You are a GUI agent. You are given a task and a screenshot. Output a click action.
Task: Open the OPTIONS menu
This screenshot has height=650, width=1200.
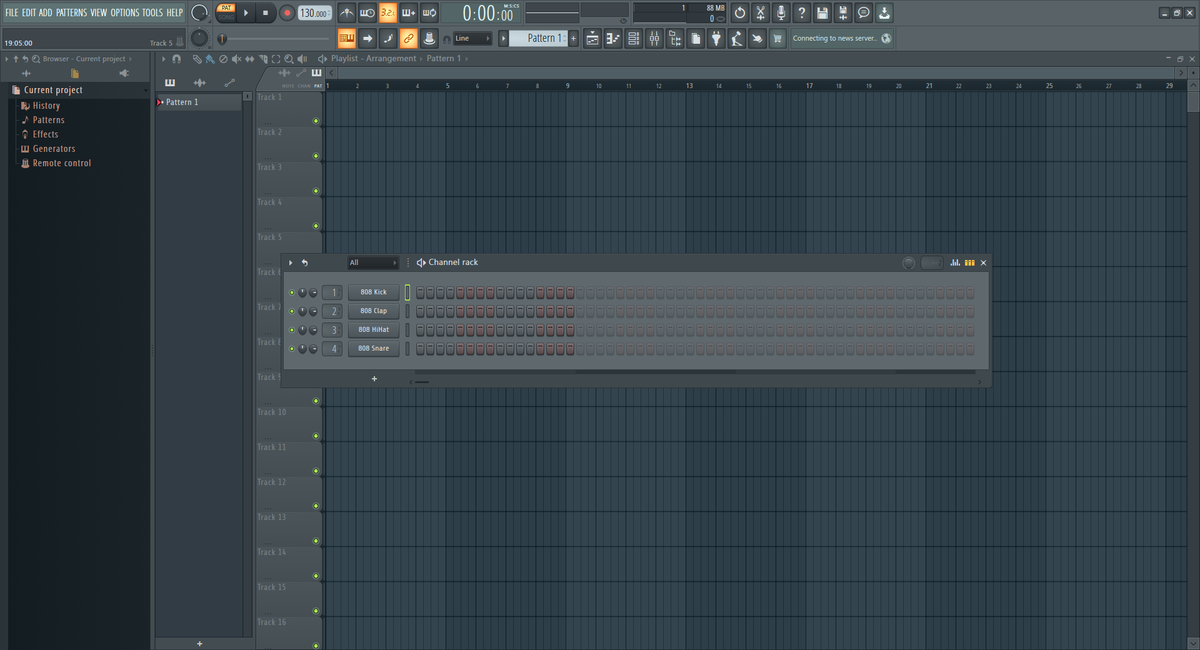(x=125, y=12)
